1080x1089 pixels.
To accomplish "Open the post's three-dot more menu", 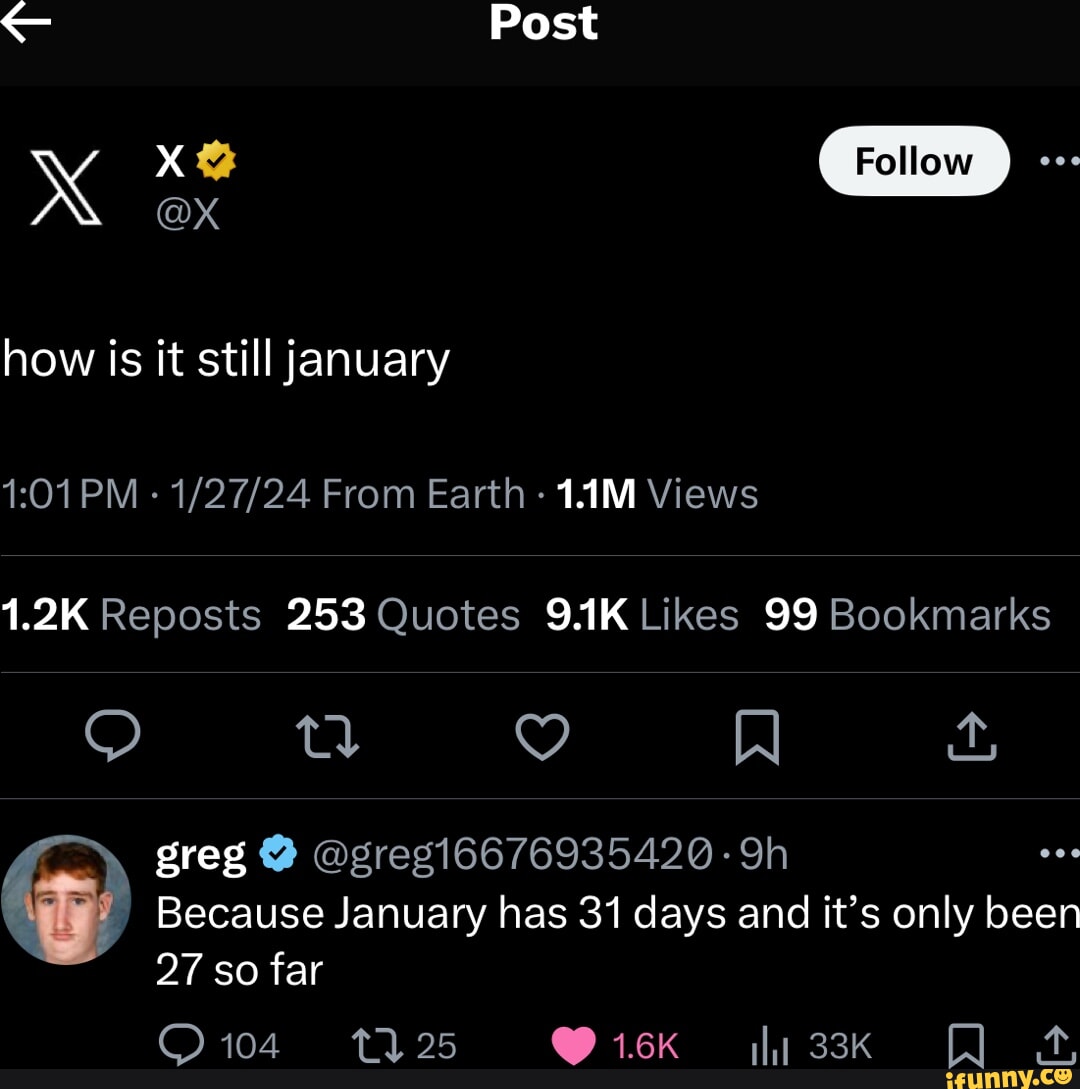I will click(1060, 161).
